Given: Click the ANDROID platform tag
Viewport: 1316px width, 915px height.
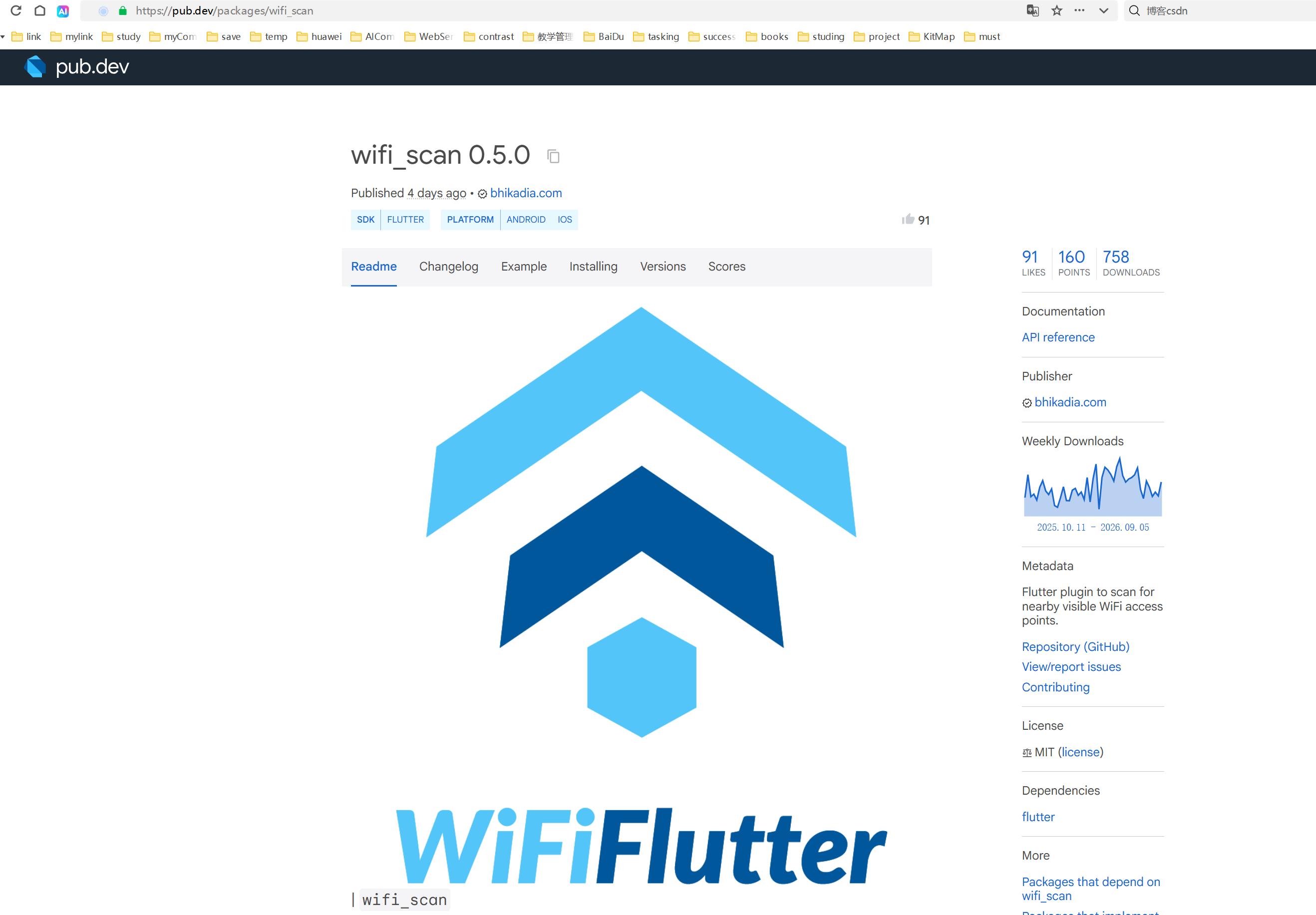Looking at the screenshot, I should (526, 220).
